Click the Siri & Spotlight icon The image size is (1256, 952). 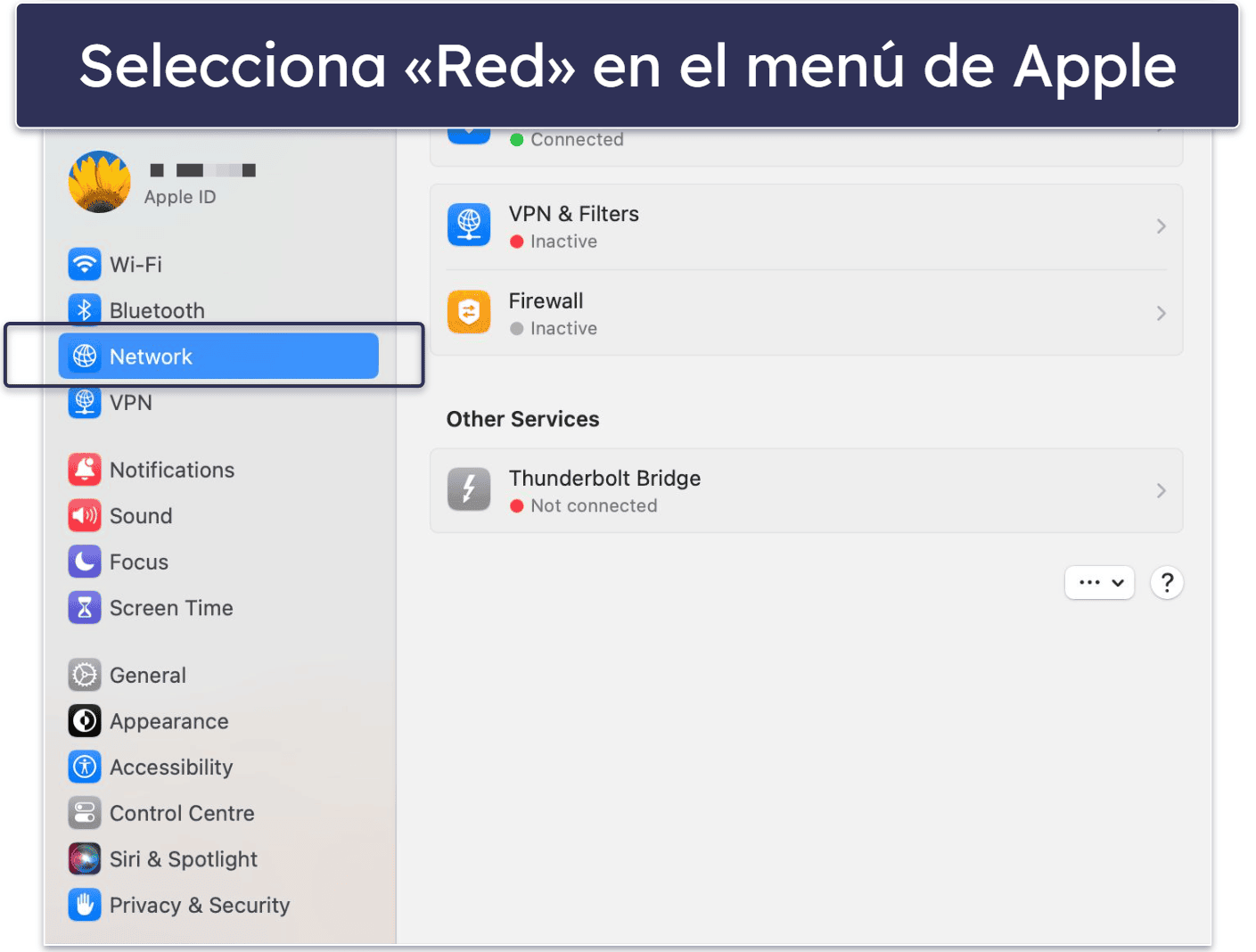pyautogui.click(x=85, y=859)
